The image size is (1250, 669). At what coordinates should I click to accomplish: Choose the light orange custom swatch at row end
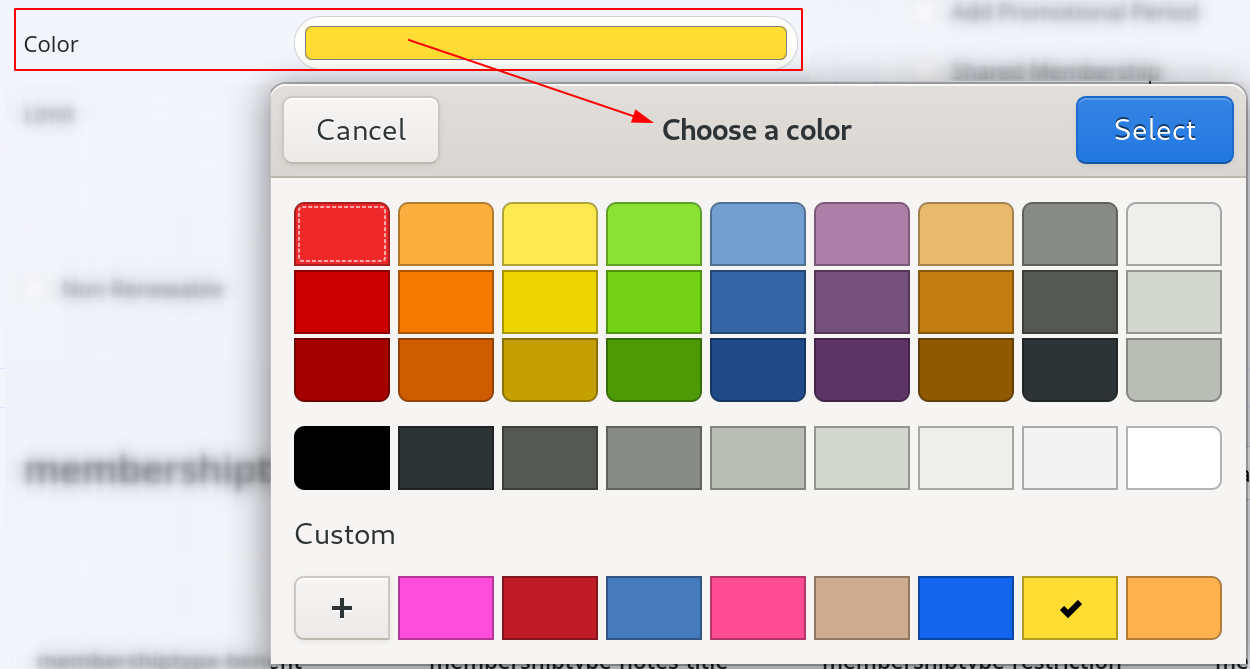tap(1174, 608)
